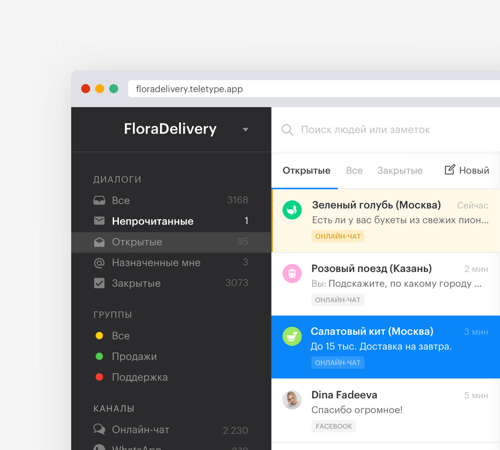Viewport: 500px width, 450px height.
Task: Click 'ОНЛАЙН-ЧАТ' tag on Розовый поезд
Action: (338, 300)
